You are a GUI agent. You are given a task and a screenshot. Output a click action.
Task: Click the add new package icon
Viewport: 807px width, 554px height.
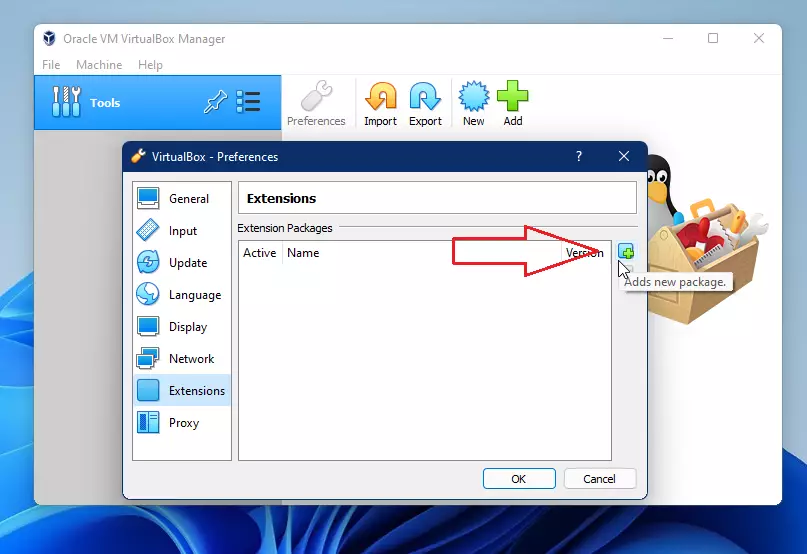(626, 252)
